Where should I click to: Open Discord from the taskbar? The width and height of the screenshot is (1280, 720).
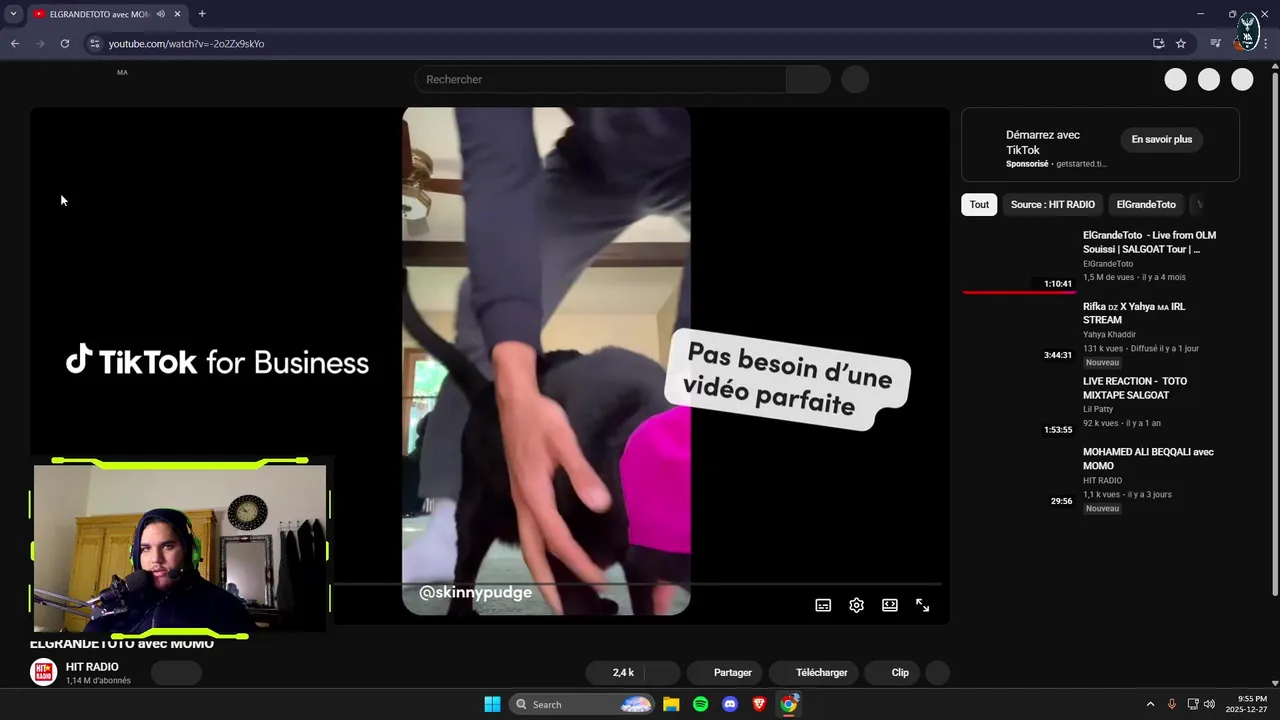pyautogui.click(x=730, y=704)
